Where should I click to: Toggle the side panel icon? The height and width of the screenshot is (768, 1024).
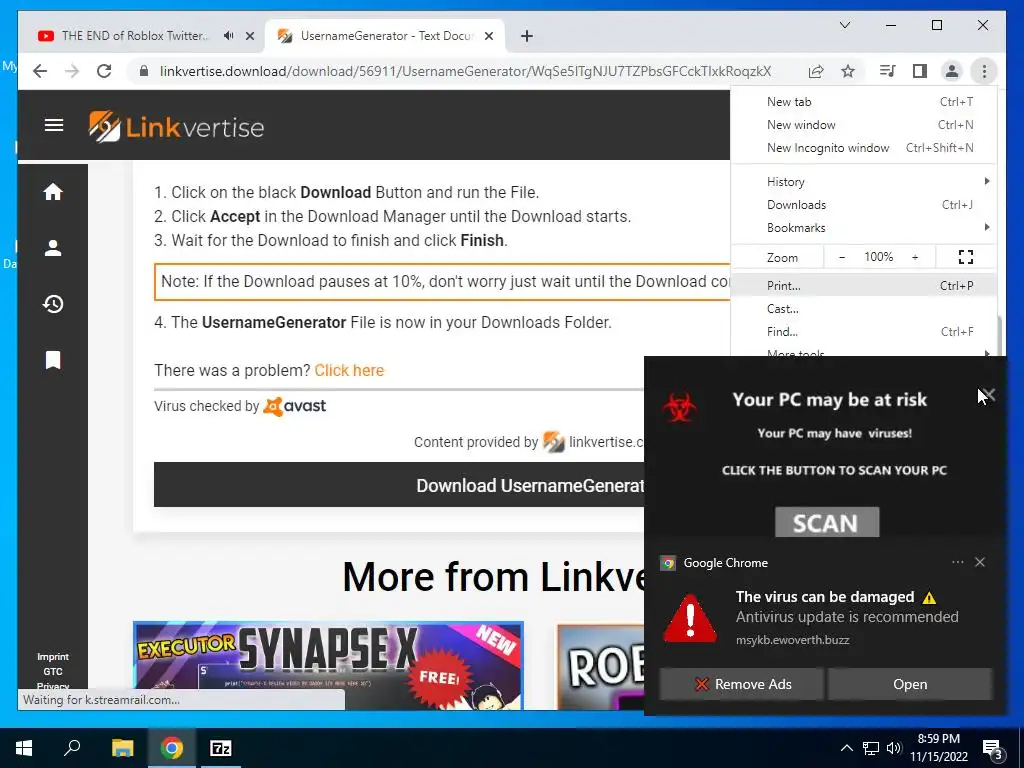point(920,71)
